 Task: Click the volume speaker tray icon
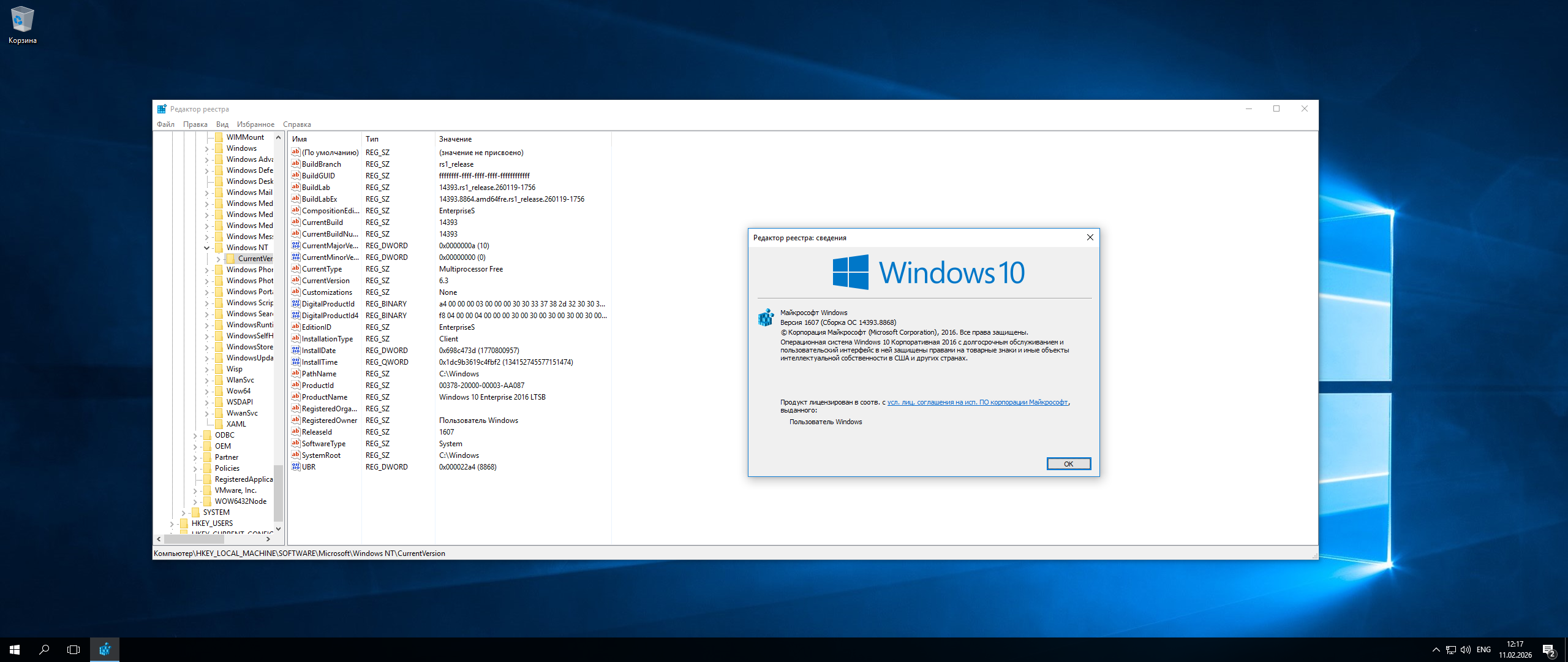(1465, 650)
